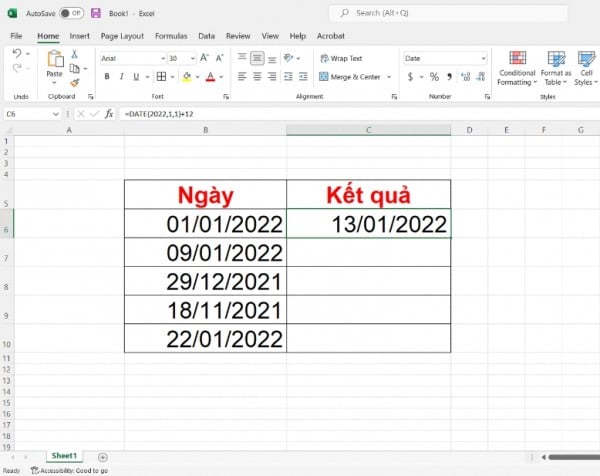Screen dimensions: 600x476
Task: Apply Percent Style
Action: 434,77
